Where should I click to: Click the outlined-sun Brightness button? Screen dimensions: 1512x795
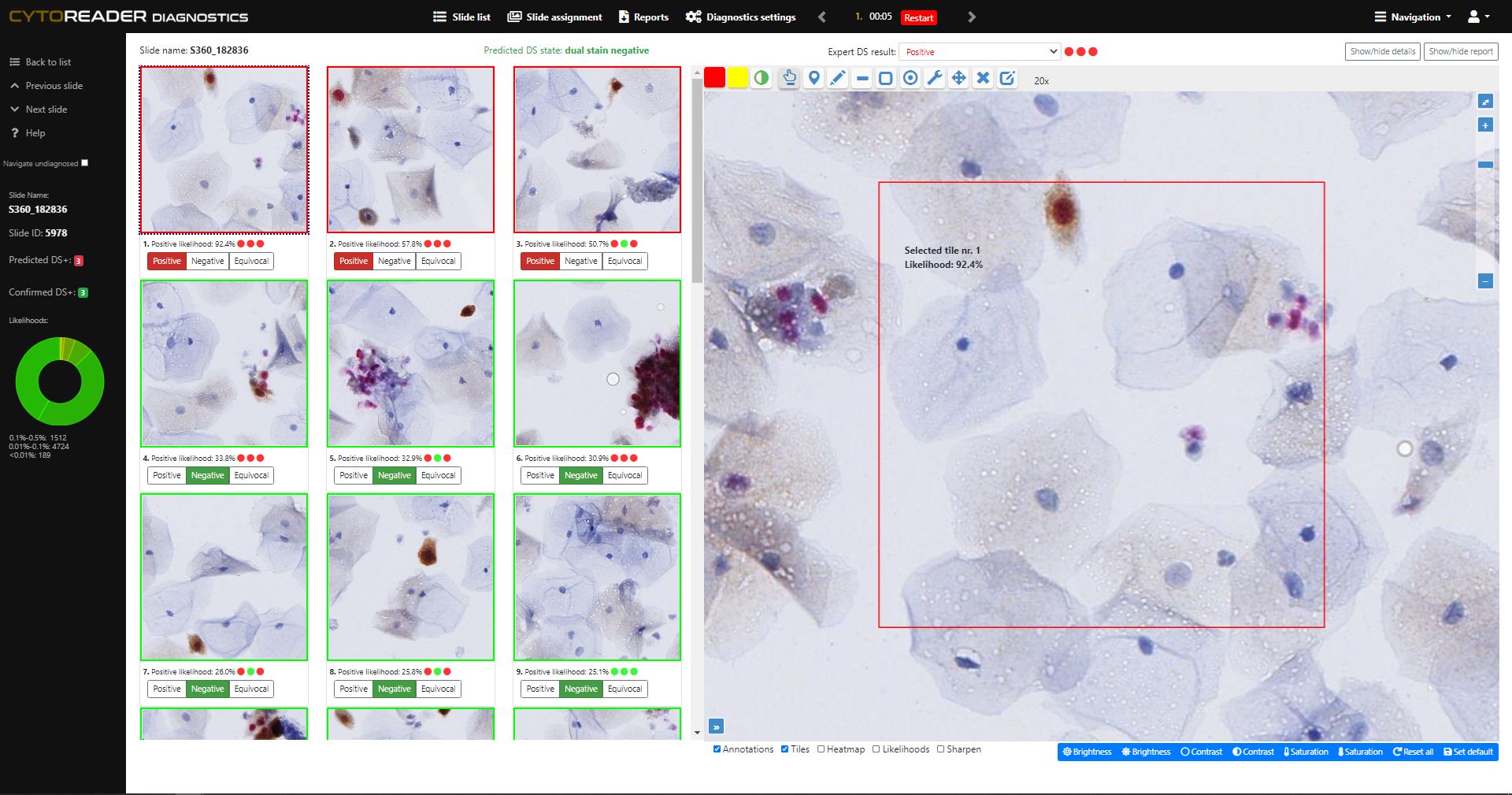tap(1088, 752)
